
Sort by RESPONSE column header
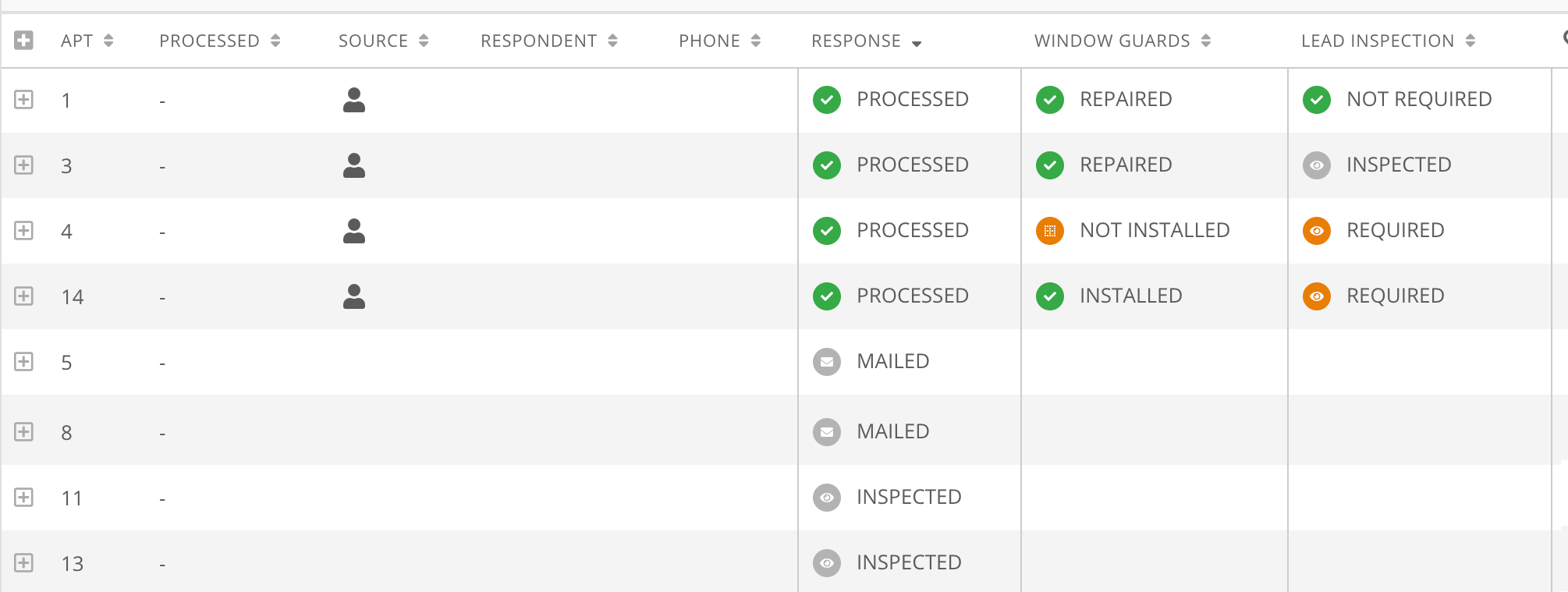tap(866, 41)
